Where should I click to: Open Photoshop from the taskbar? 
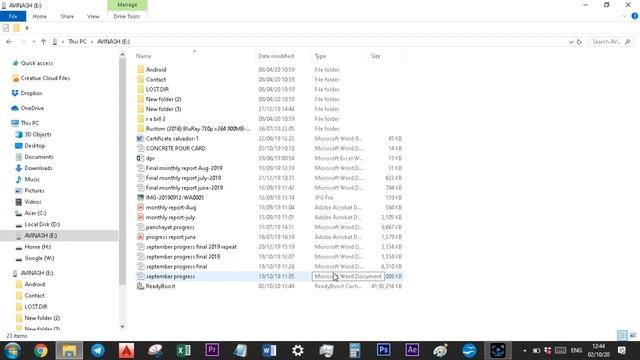click(383, 351)
